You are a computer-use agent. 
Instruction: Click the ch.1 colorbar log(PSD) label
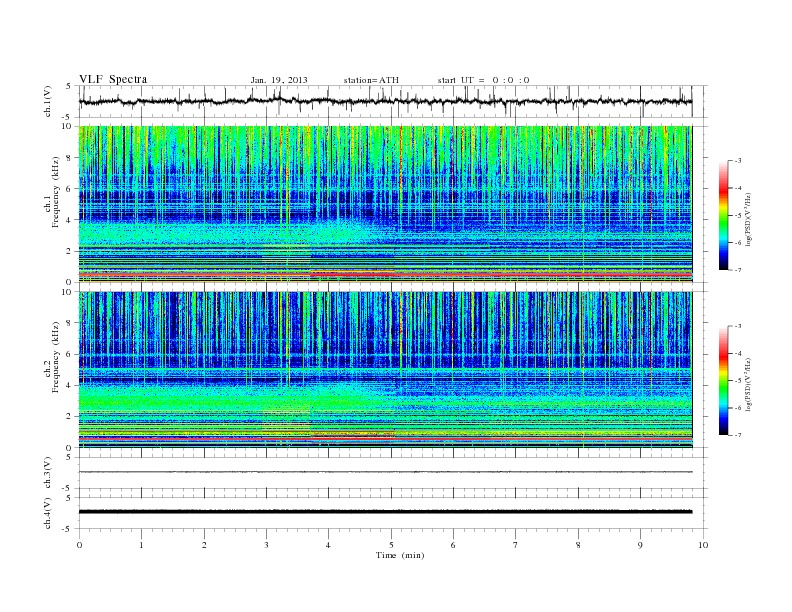[x=748, y=219]
